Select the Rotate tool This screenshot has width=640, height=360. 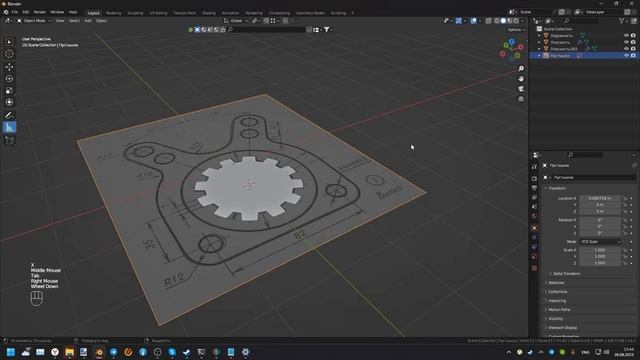coord(9,78)
